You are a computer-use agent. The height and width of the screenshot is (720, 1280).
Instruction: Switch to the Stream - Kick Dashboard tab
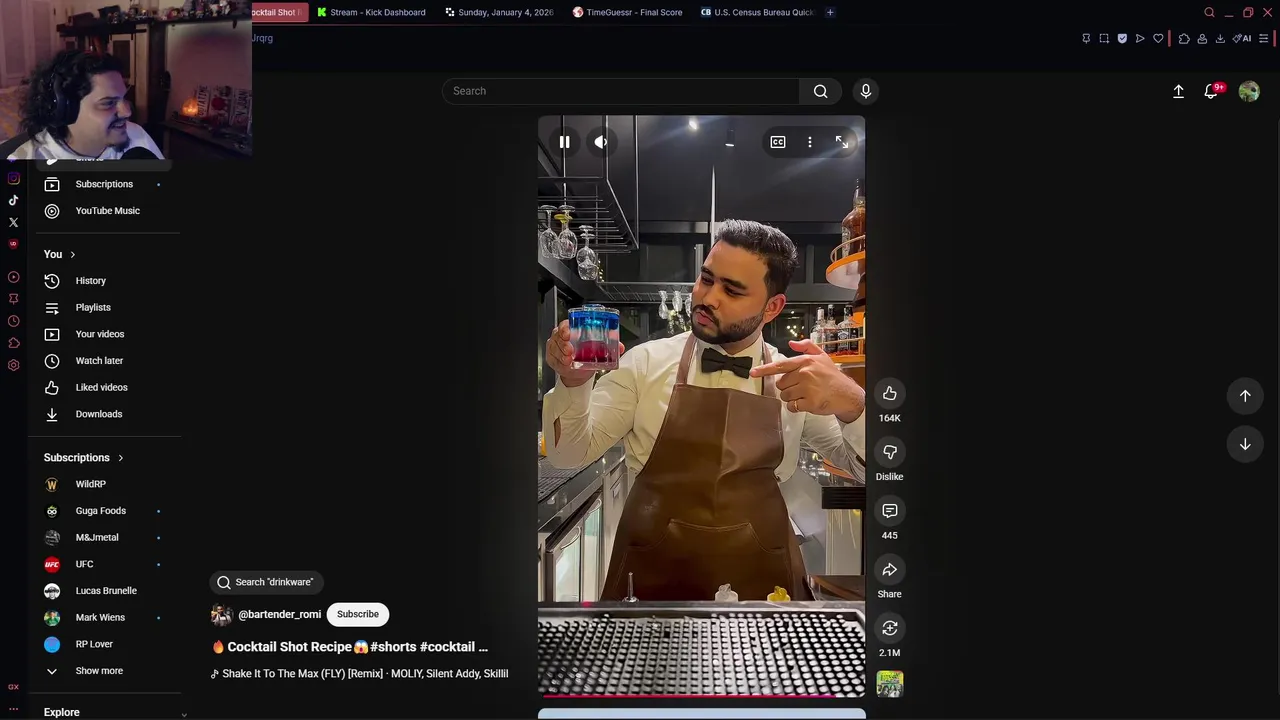(x=371, y=12)
